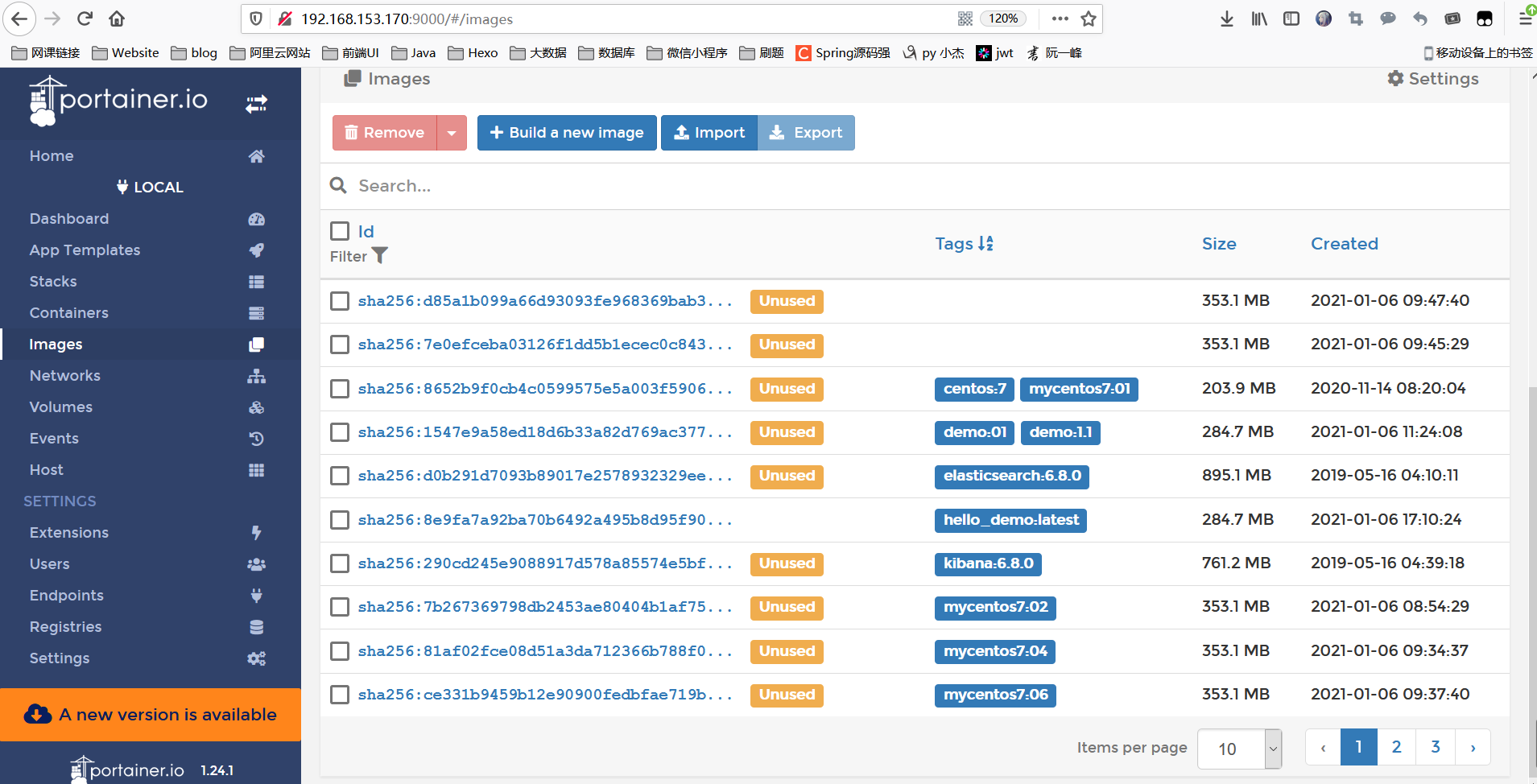Click the red Remove button
1537x784 pixels.
click(385, 133)
